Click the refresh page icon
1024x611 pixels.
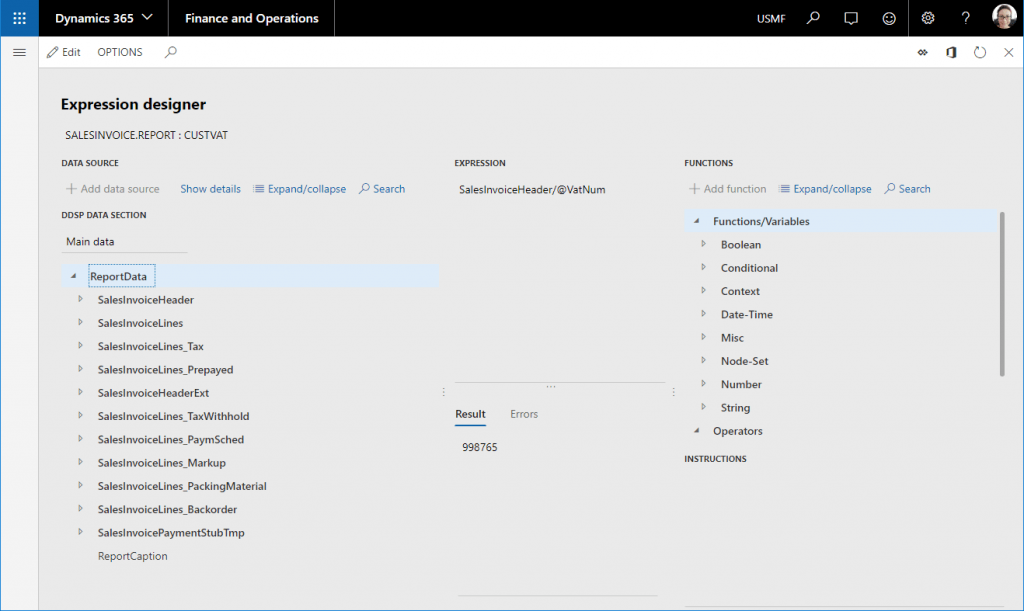click(980, 52)
